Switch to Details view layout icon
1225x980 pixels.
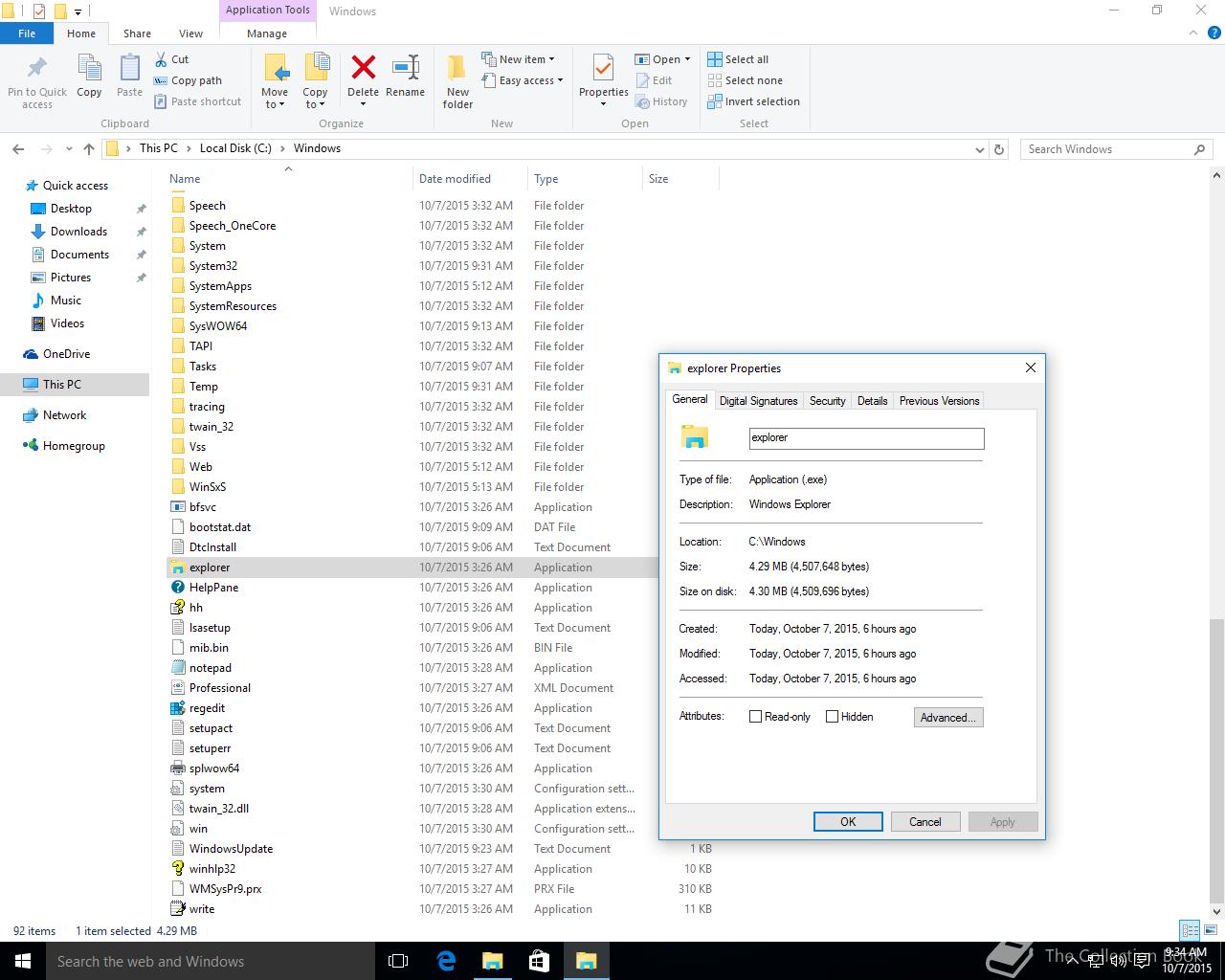[x=1190, y=930]
